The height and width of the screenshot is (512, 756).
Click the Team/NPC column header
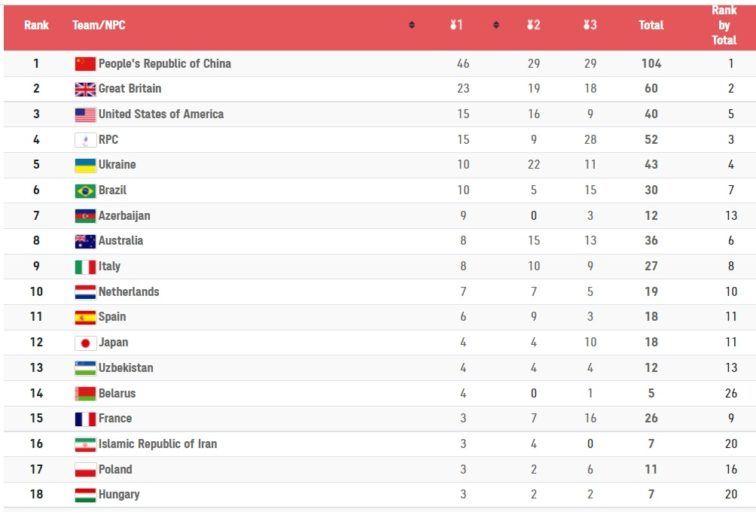99,25
